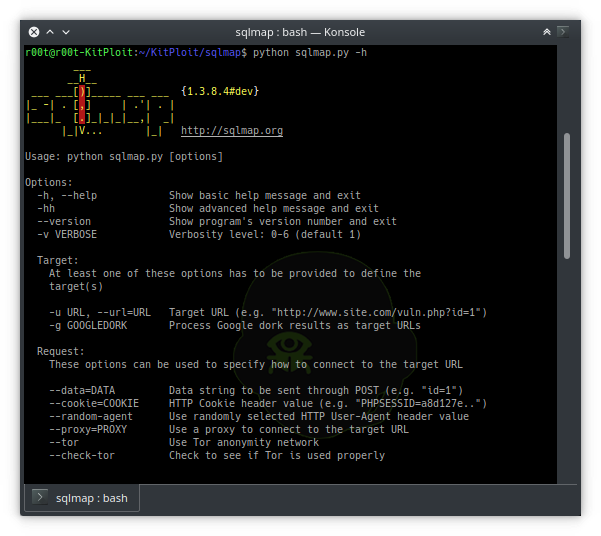
Task: Click 'These options can be used to specify' line
Action: click(x=256, y=364)
